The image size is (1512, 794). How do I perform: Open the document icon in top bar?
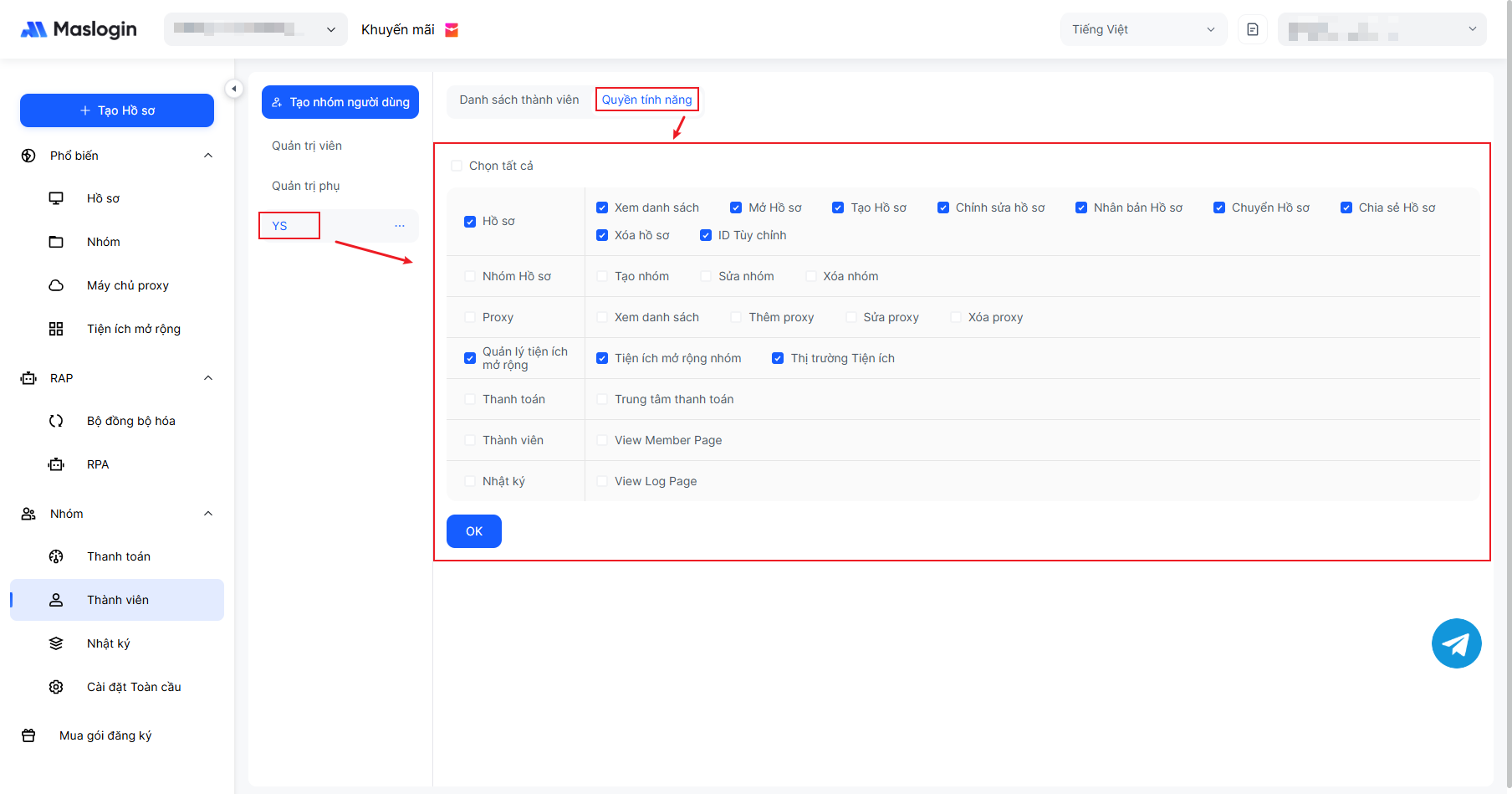(1252, 30)
